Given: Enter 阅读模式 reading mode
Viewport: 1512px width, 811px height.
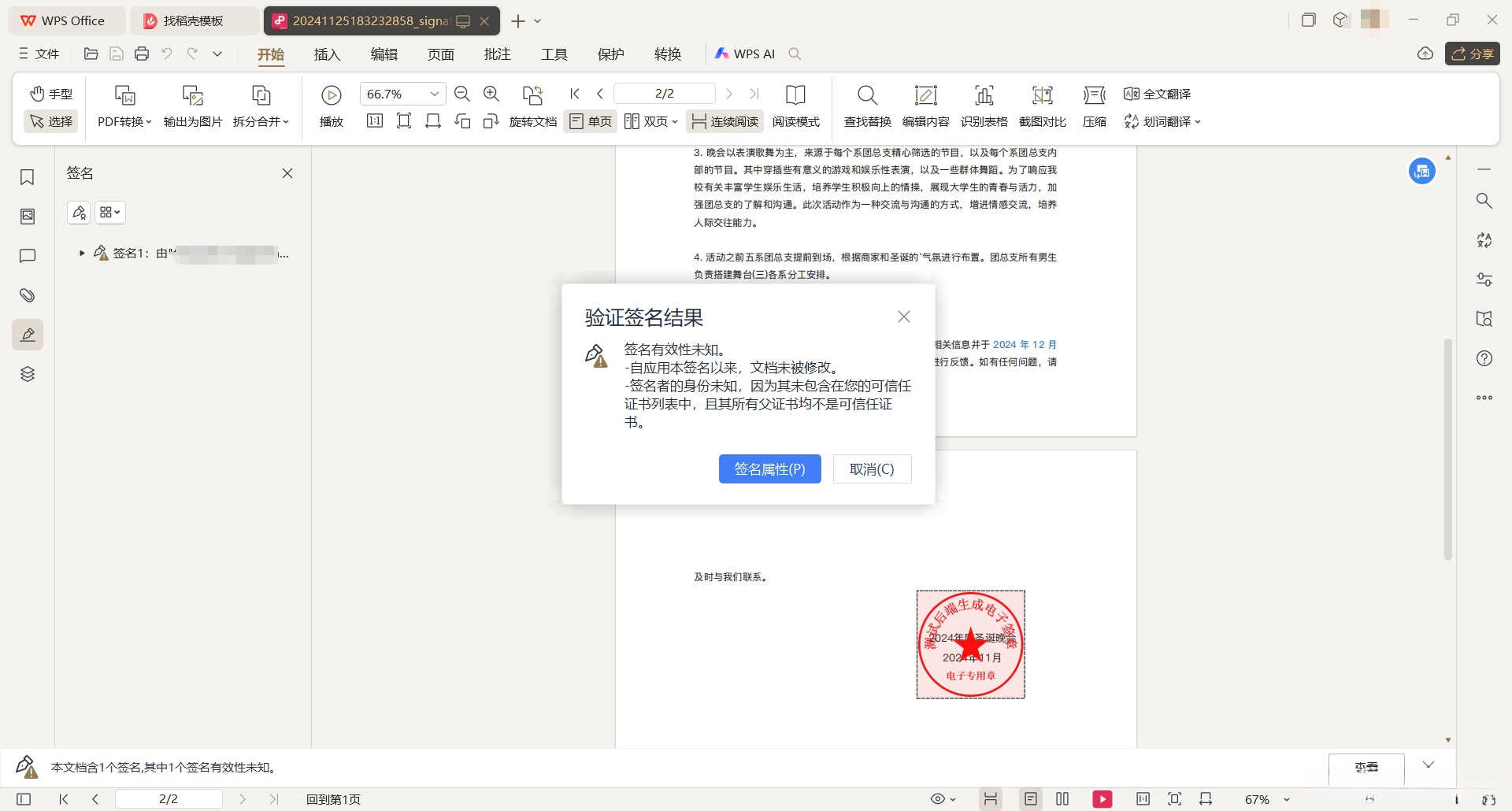Looking at the screenshot, I should [x=795, y=106].
